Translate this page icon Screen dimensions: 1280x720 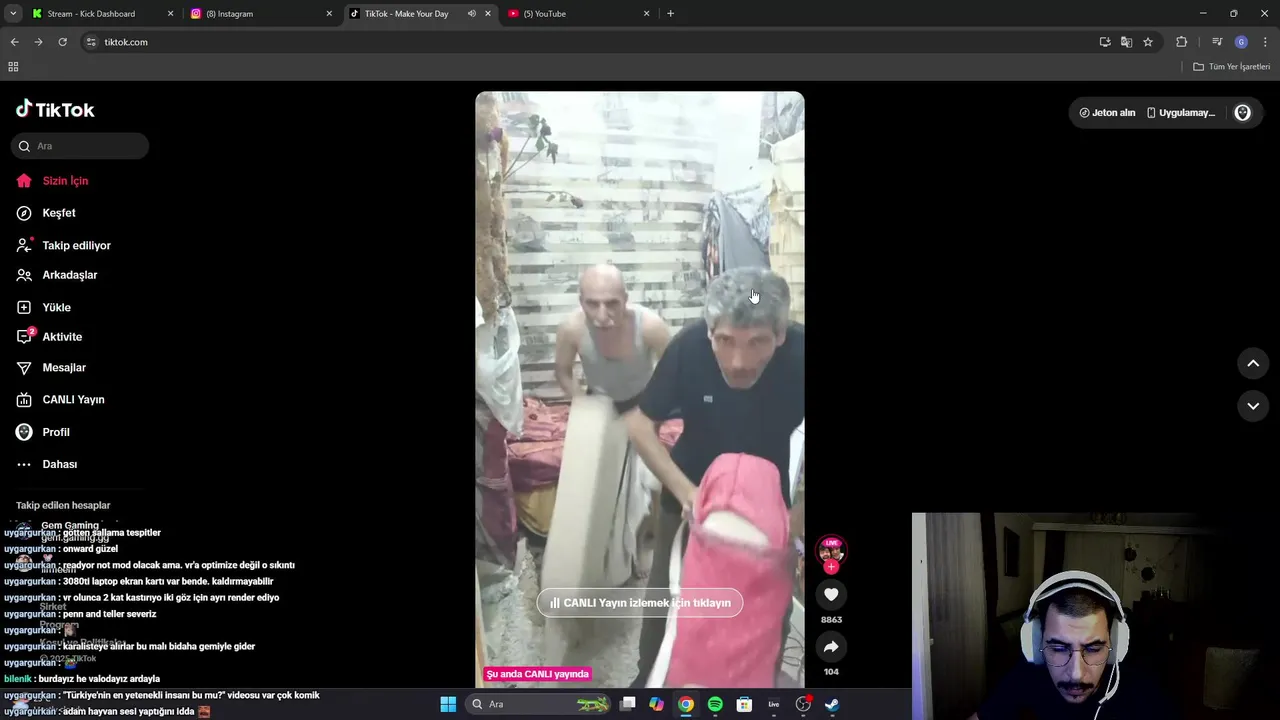1126,42
